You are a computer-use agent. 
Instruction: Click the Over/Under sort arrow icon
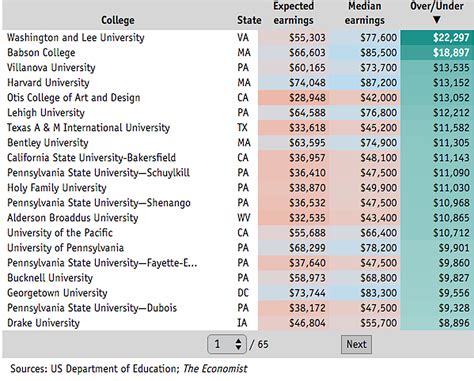[437, 20]
